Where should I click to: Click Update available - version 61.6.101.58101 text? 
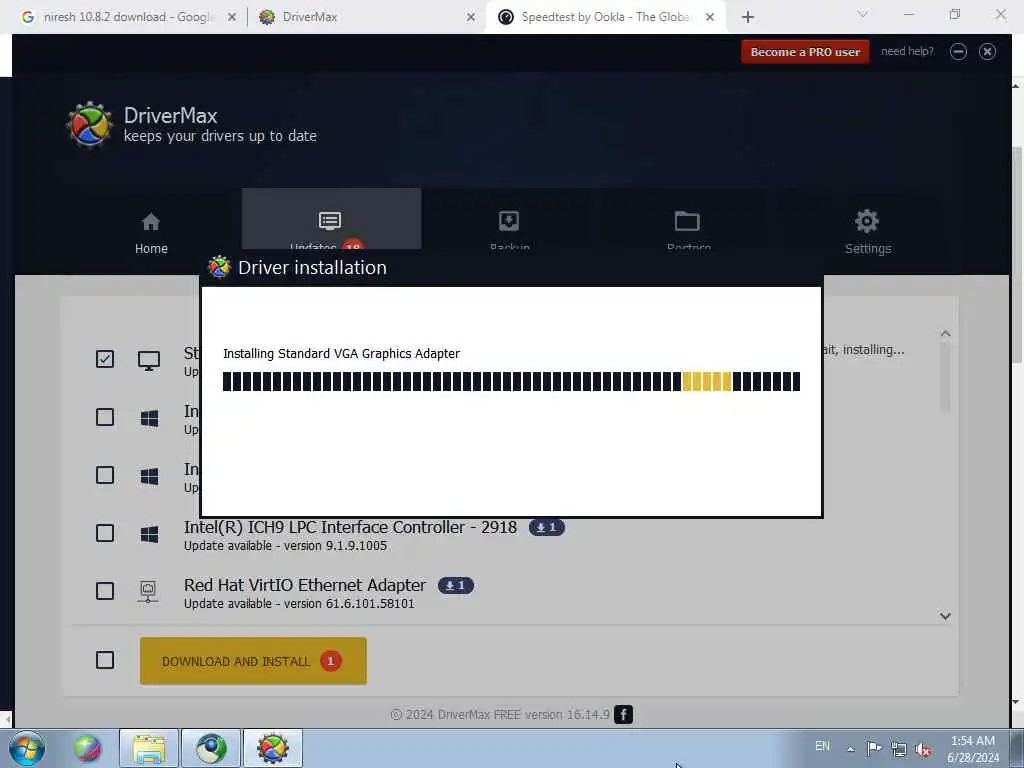point(299,603)
